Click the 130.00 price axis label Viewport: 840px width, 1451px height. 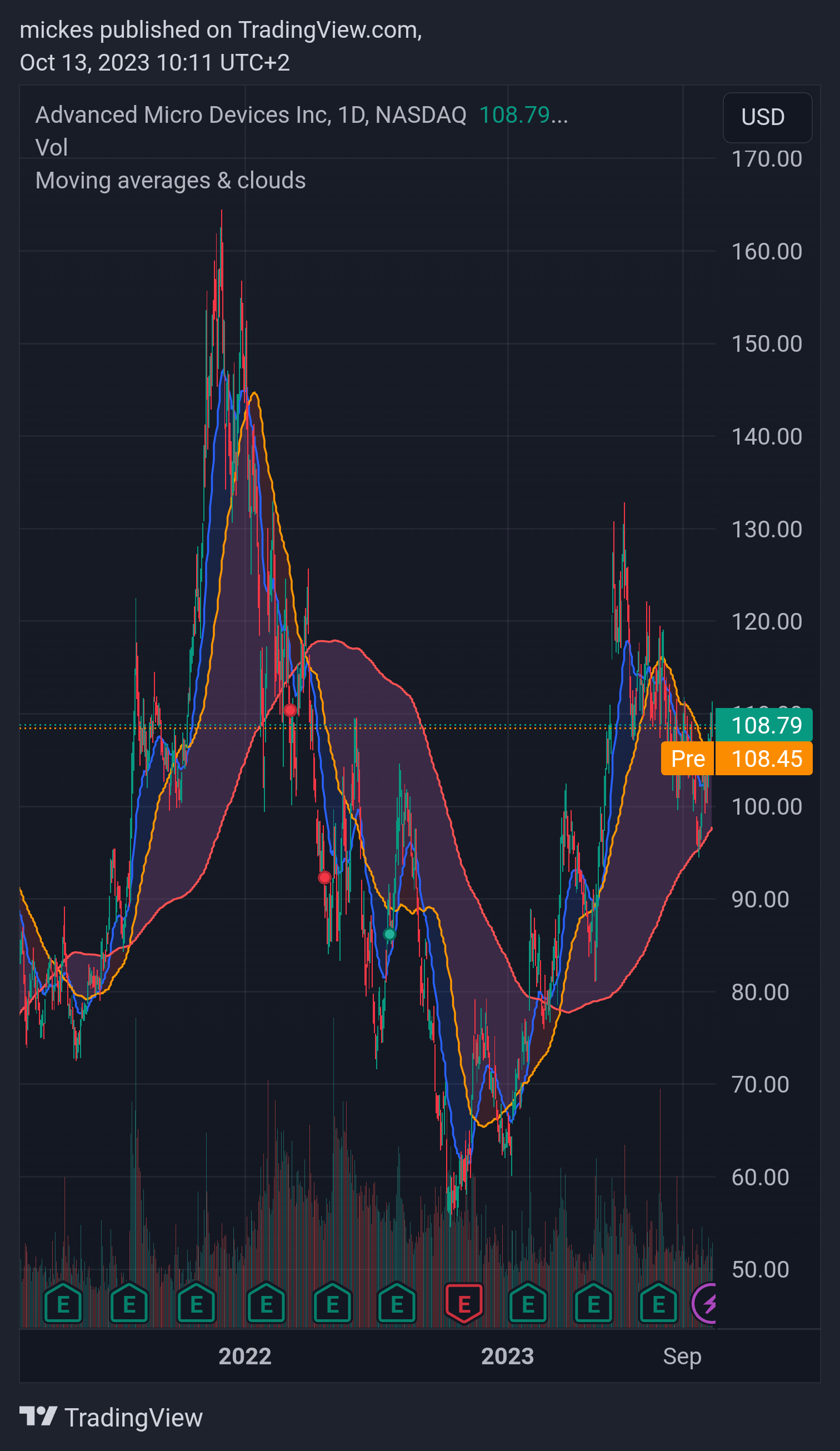click(x=767, y=529)
